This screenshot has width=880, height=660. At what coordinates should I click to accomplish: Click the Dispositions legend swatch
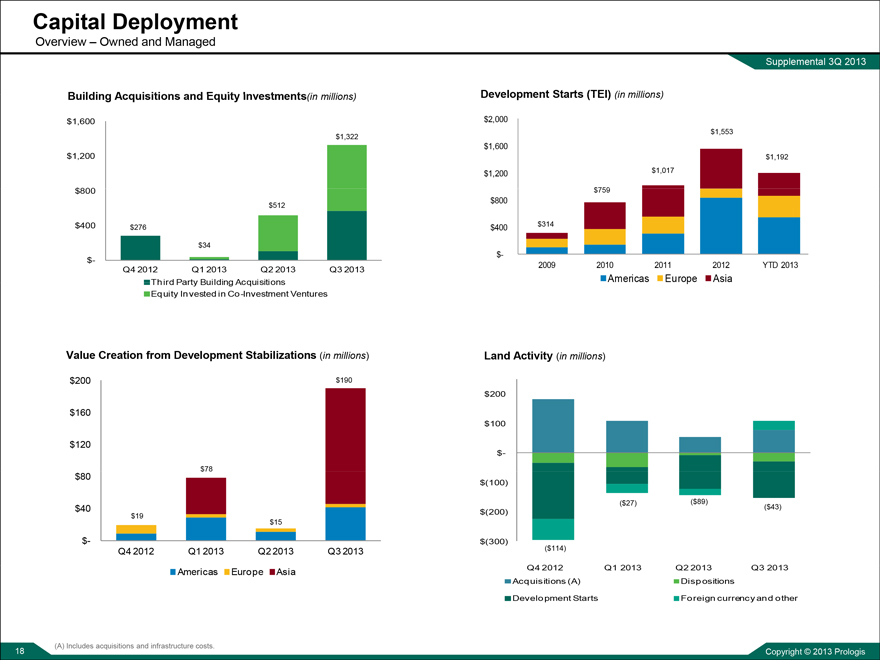677,581
